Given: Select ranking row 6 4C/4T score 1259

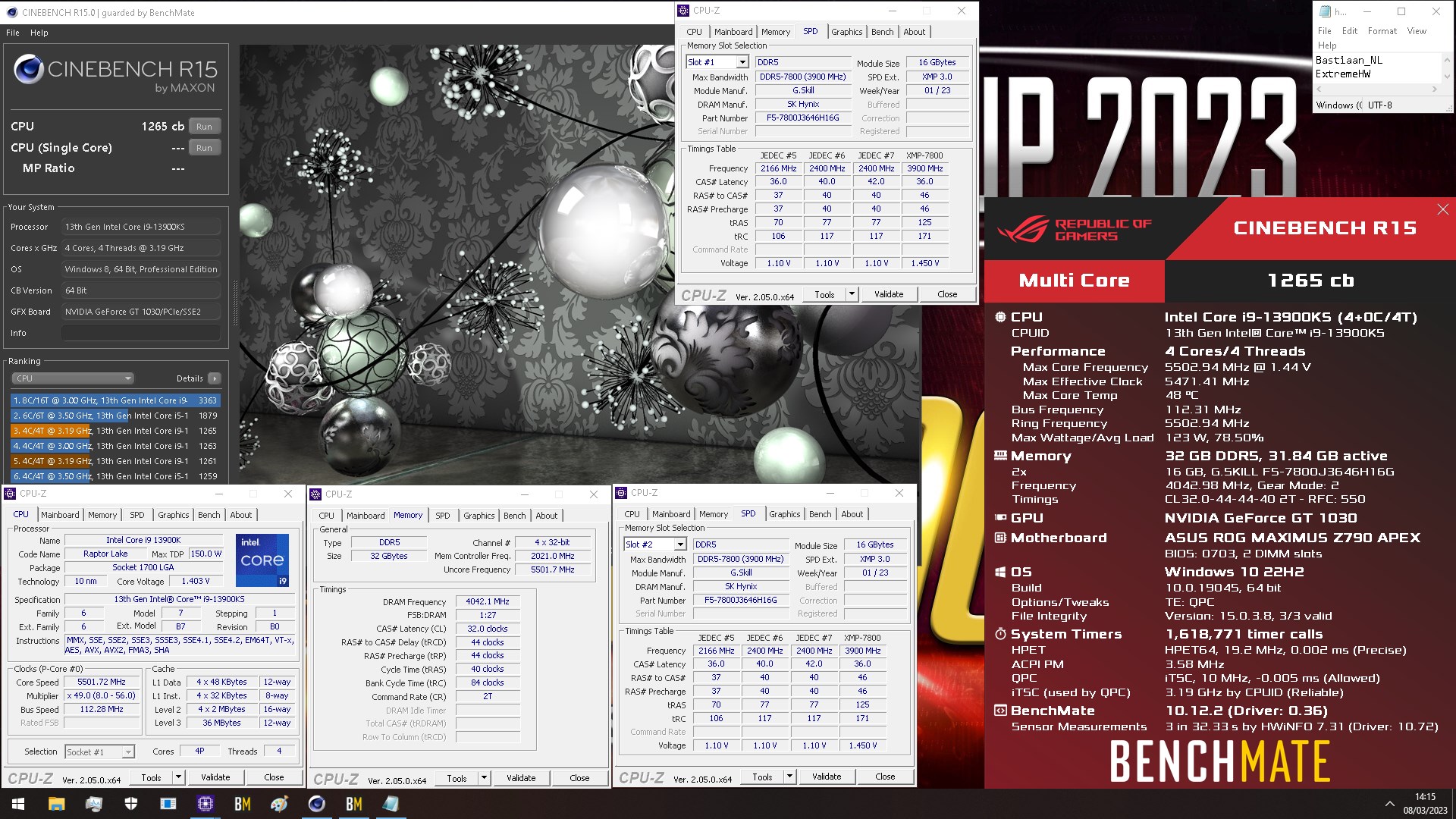Looking at the screenshot, I should [115, 476].
